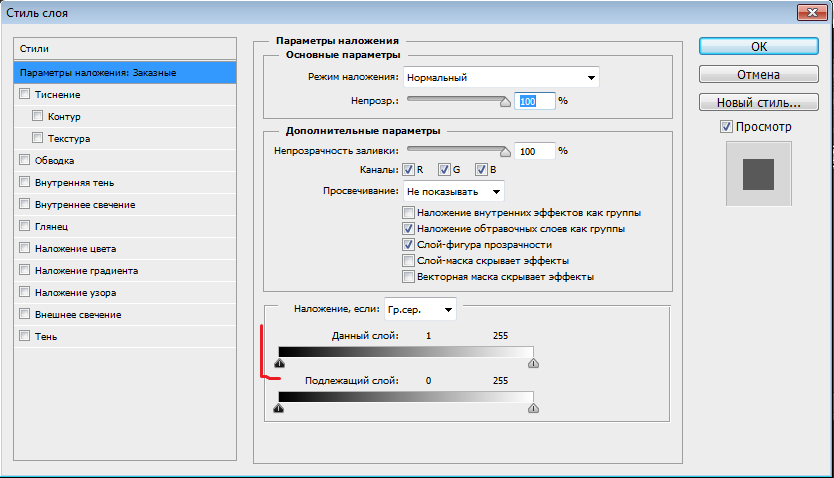Click the Непрозр. opacity slider thumb

click(505, 100)
